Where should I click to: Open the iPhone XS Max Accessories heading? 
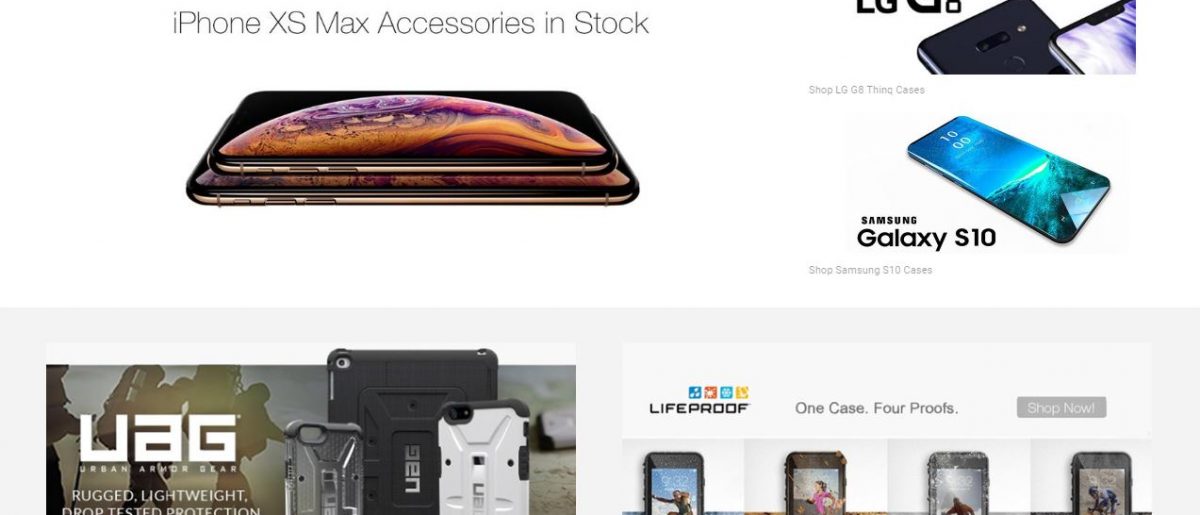click(x=411, y=22)
